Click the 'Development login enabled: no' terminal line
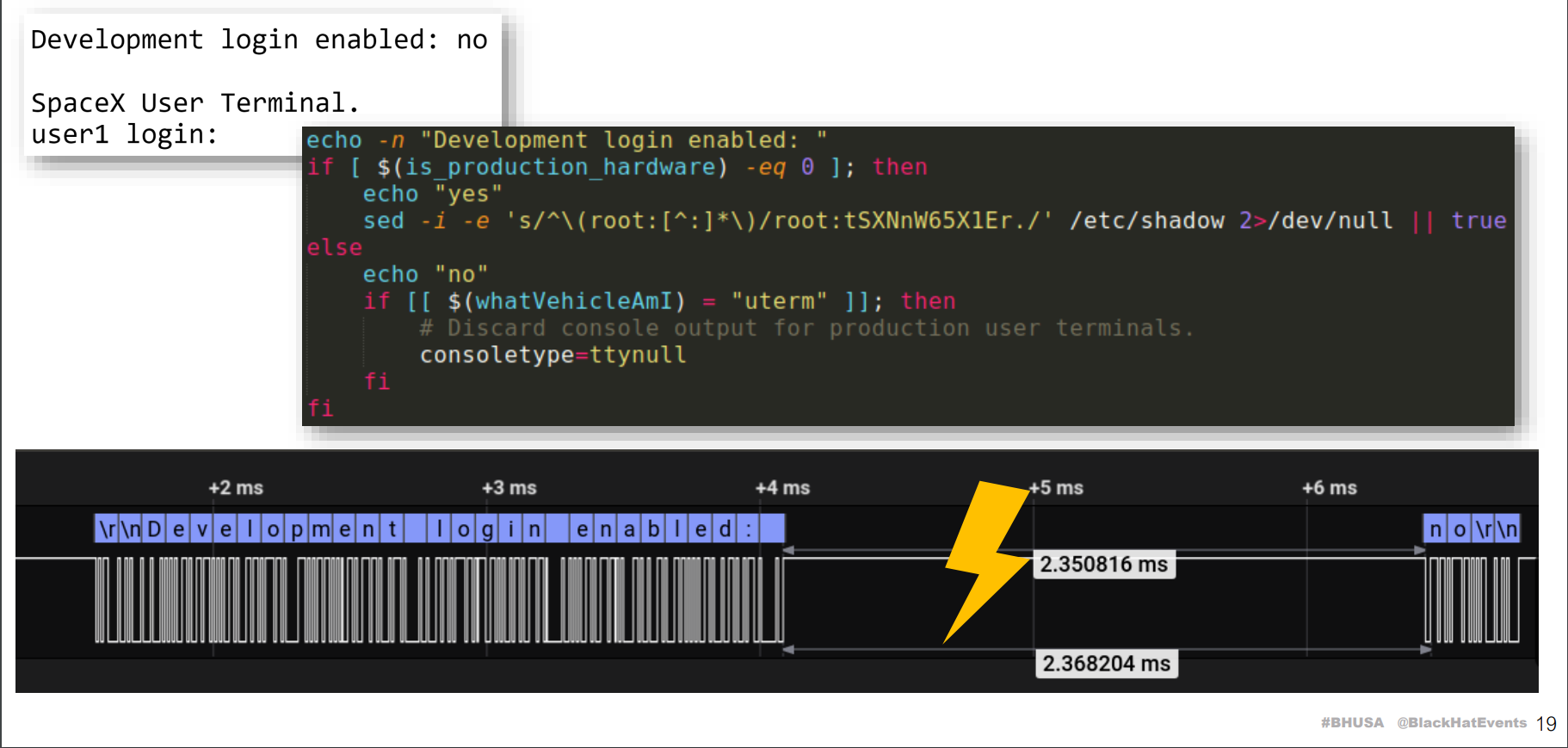 click(259, 40)
